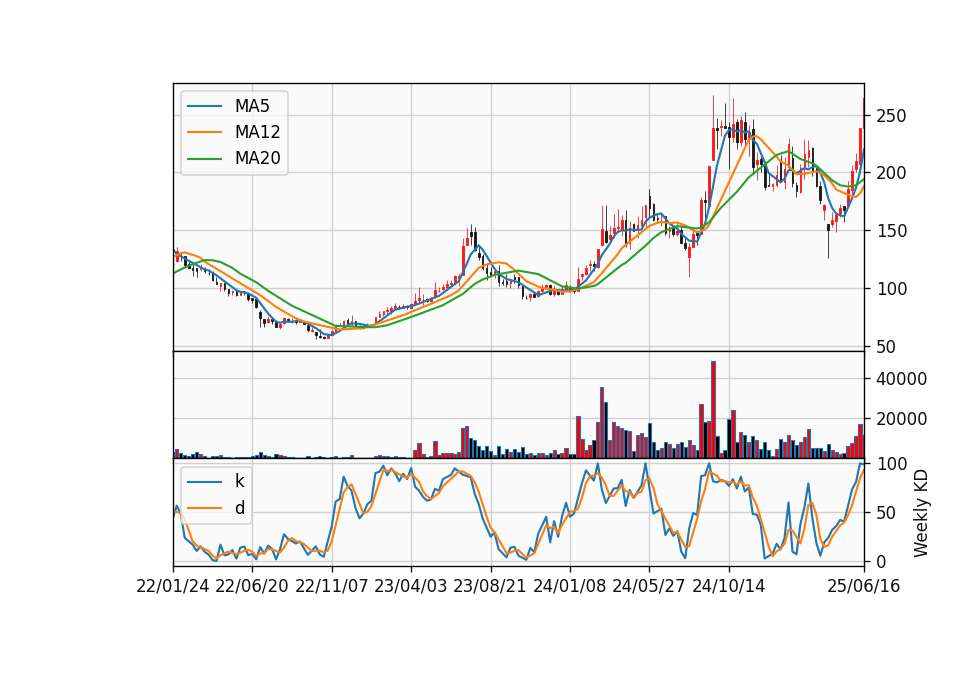
Task: Click the 22/11/07 date label
Action: [332, 587]
